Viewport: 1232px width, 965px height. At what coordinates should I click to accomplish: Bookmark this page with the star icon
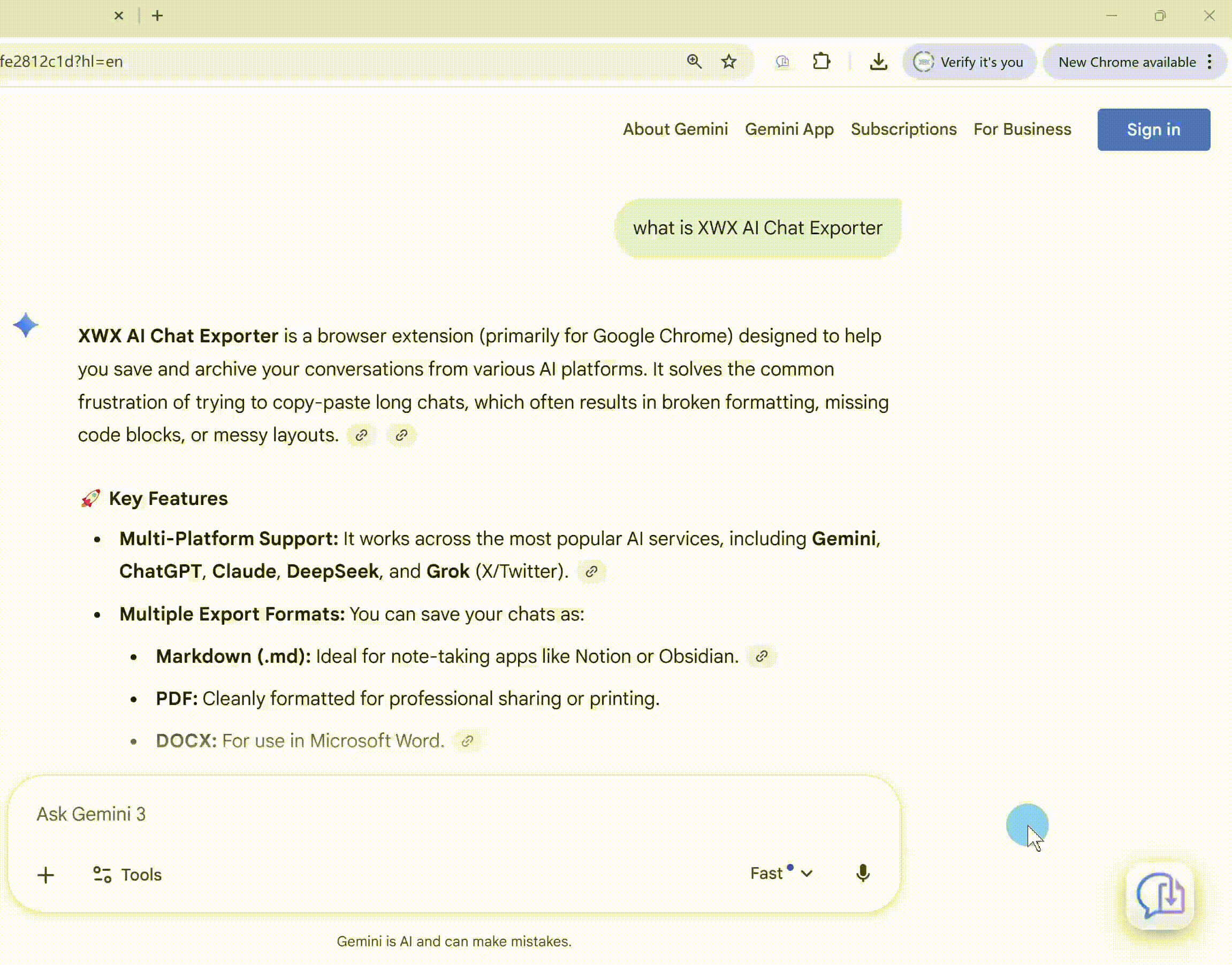pos(729,62)
